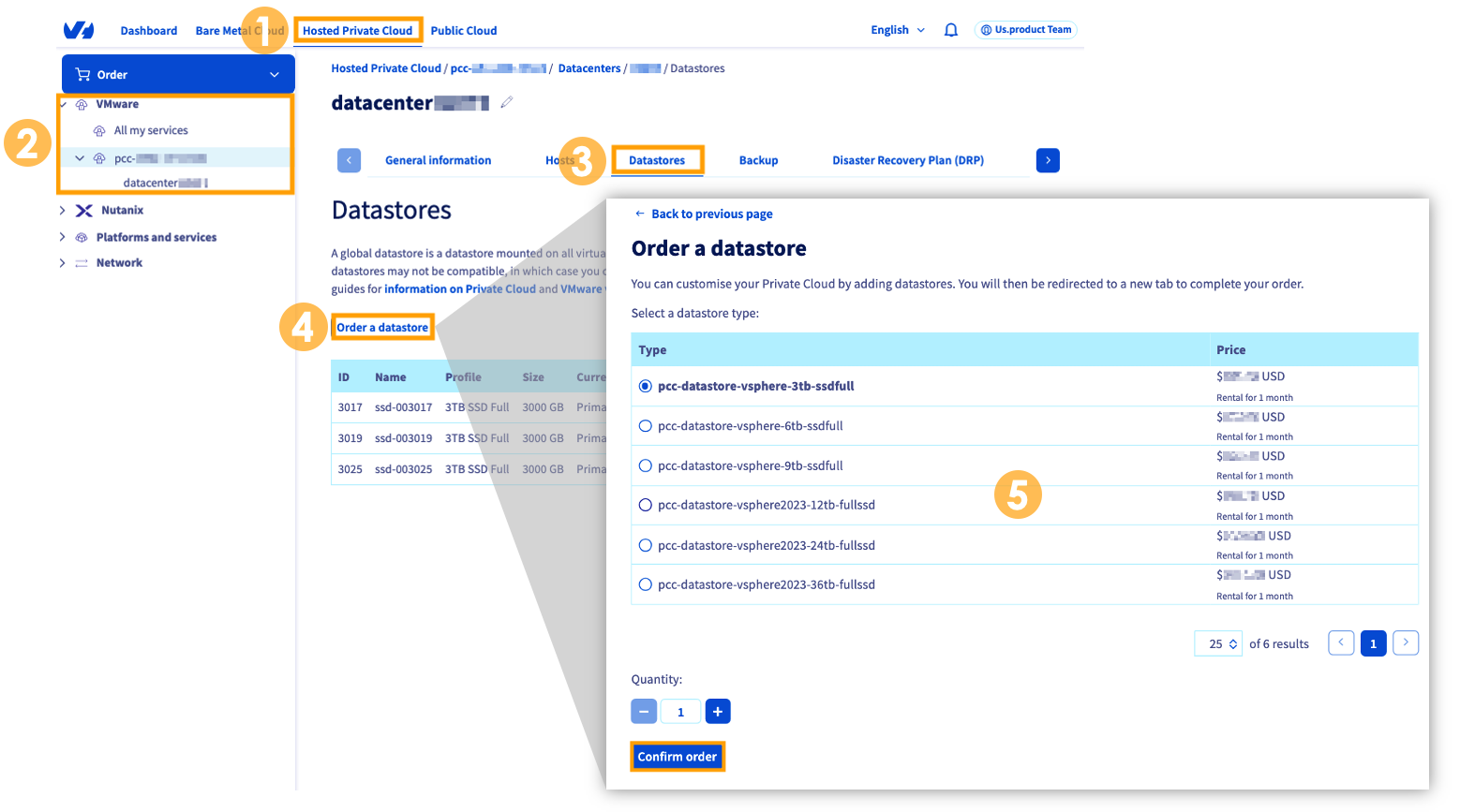Screen dimensions: 1460x812
Task: Open information on Private Cloud link
Action: 460,289
